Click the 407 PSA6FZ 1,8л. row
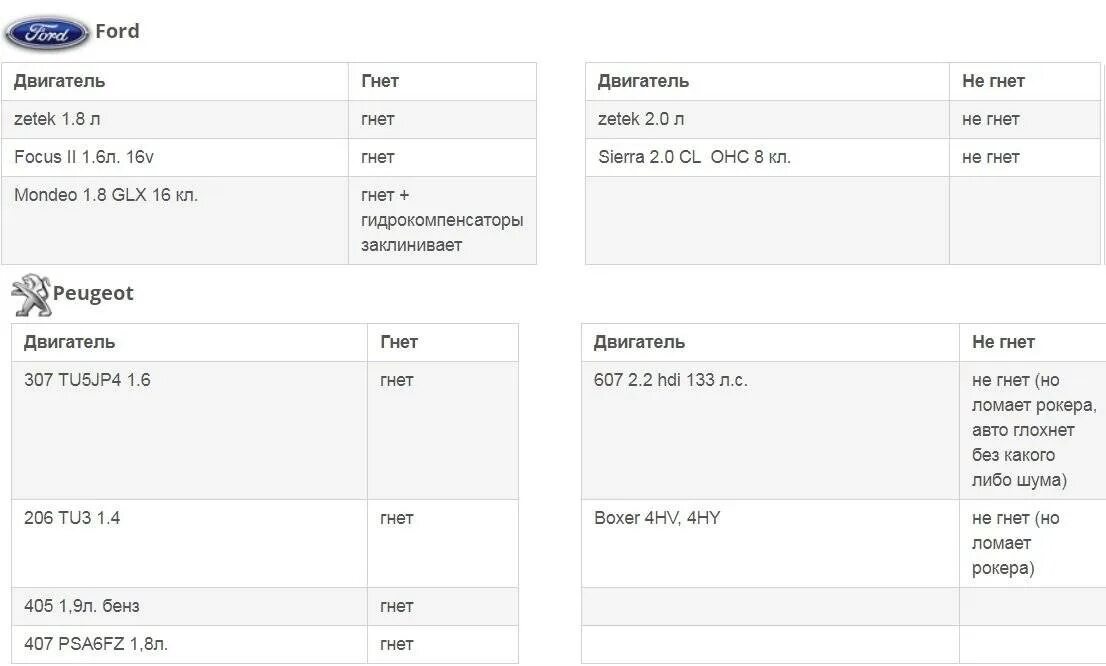This screenshot has width=1106, height=666. click(x=265, y=644)
